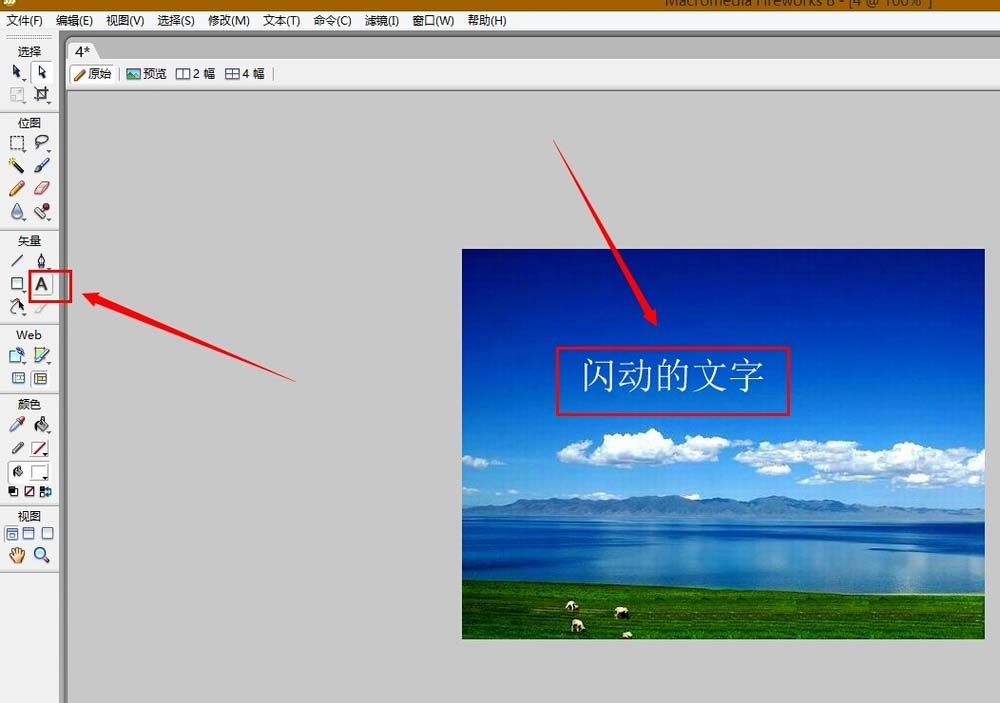Set default stroke and fill colors
Image resolution: width=1000 pixels, height=703 pixels.
13,492
